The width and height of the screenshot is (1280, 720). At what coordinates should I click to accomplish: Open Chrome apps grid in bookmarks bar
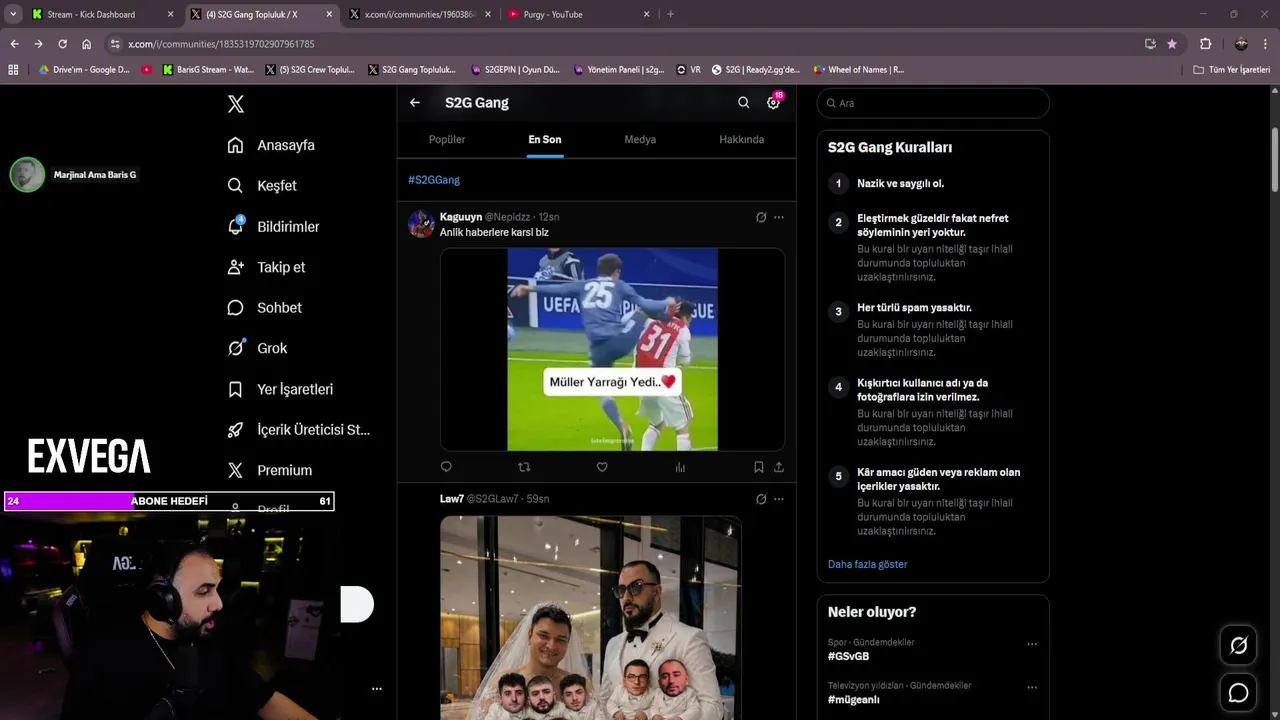(x=13, y=70)
